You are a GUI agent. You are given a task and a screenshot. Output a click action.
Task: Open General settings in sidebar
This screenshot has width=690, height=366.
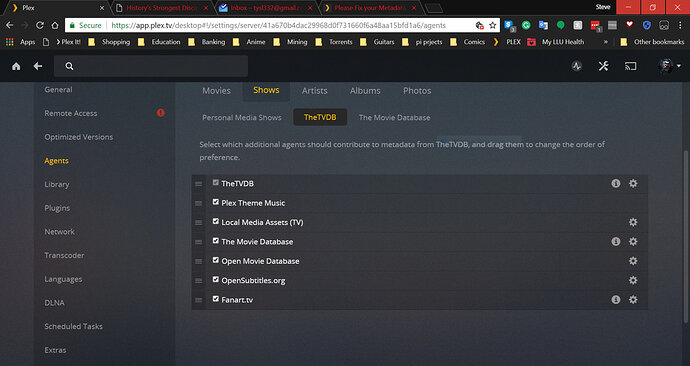pyautogui.click(x=59, y=90)
